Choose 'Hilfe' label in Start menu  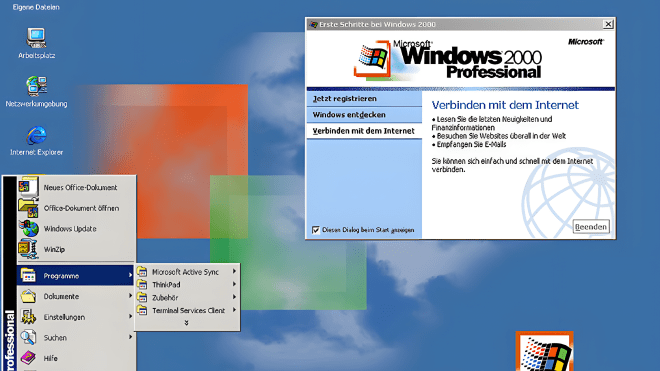point(51,358)
